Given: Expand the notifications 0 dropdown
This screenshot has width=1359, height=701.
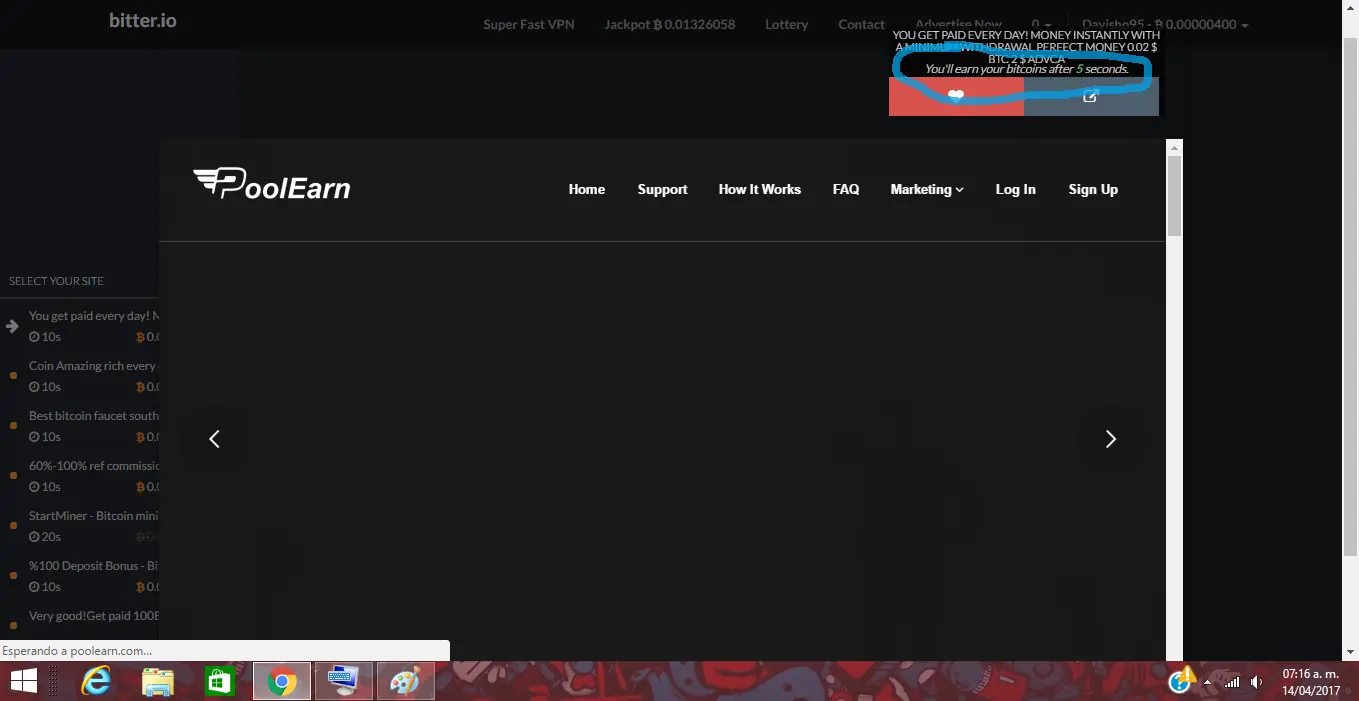Looking at the screenshot, I should [x=1041, y=24].
